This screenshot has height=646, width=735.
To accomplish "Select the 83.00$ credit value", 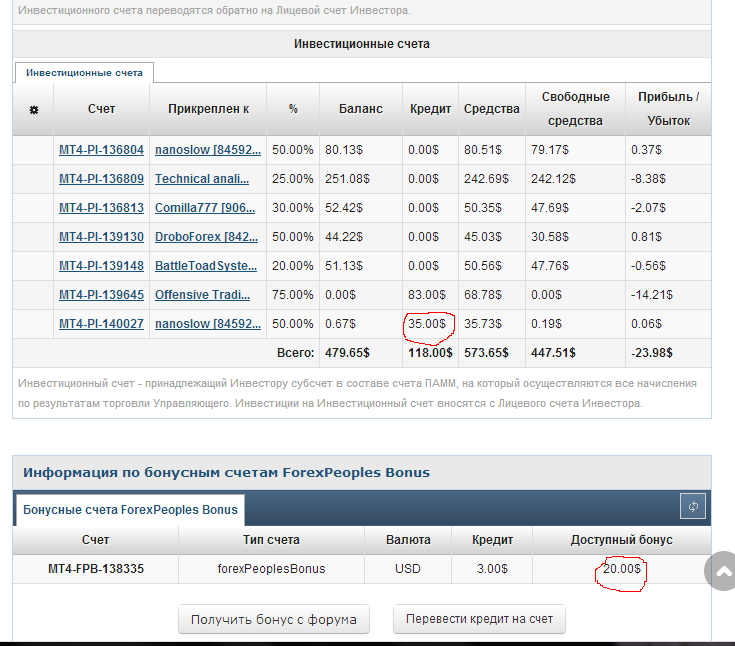I will 427,295.
